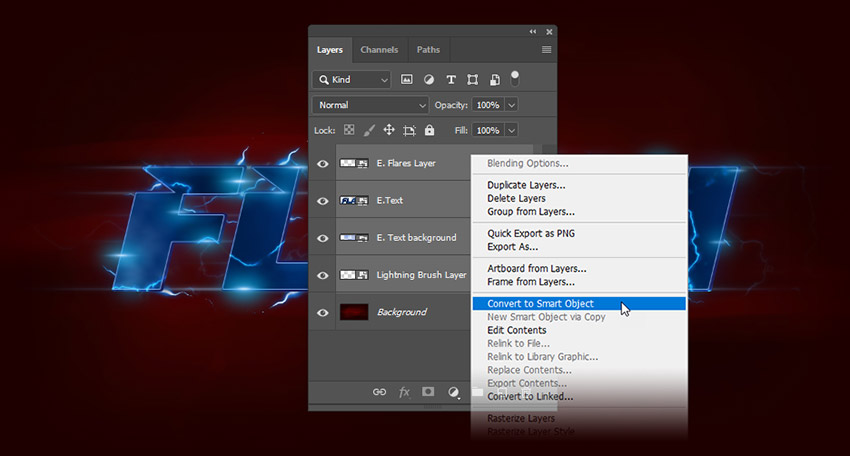Expand the Opacity slider dropdown arrow
The height and width of the screenshot is (456, 850).
[x=512, y=105]
